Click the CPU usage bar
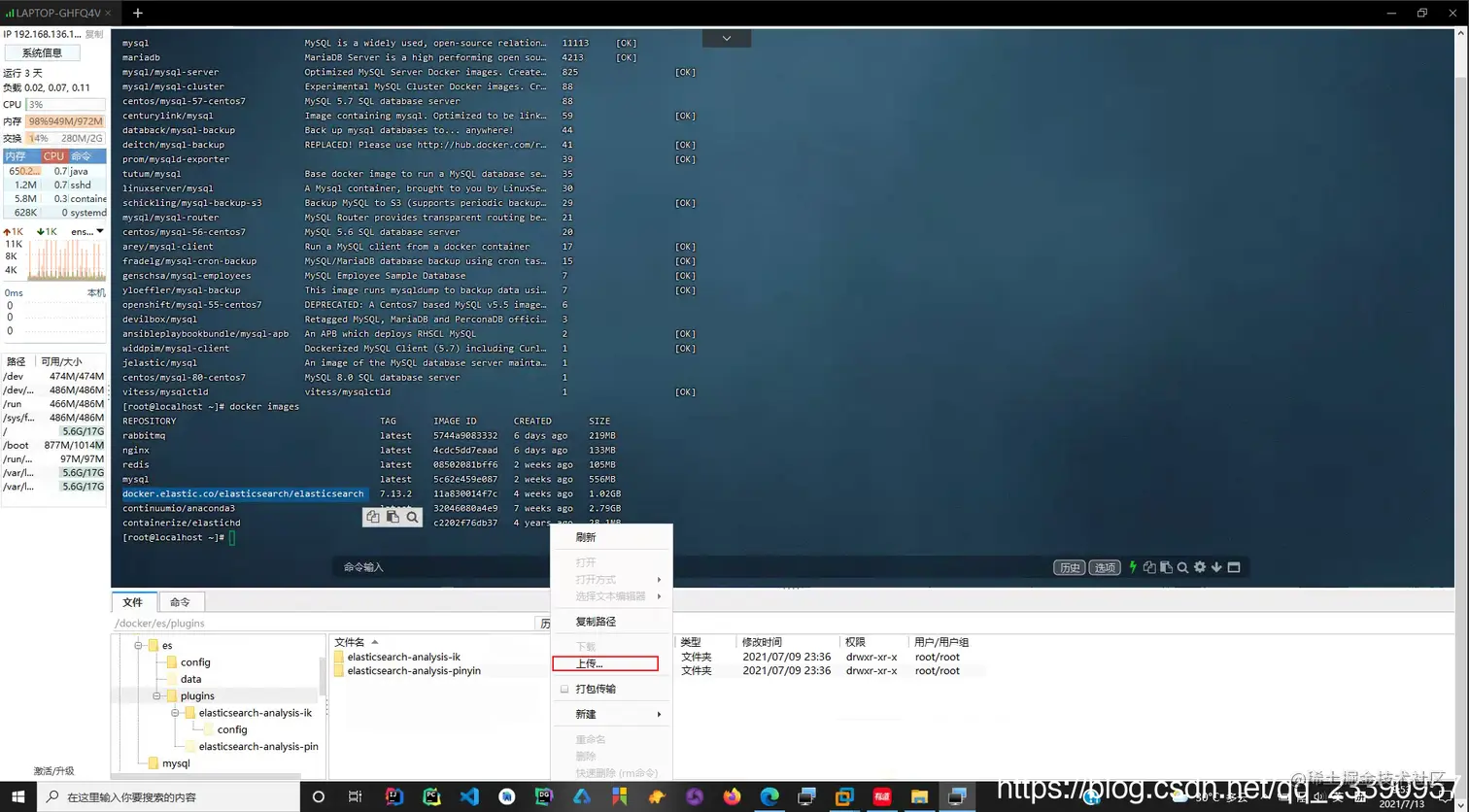The width and height of the screenshot is (1469, 812). 65,104
